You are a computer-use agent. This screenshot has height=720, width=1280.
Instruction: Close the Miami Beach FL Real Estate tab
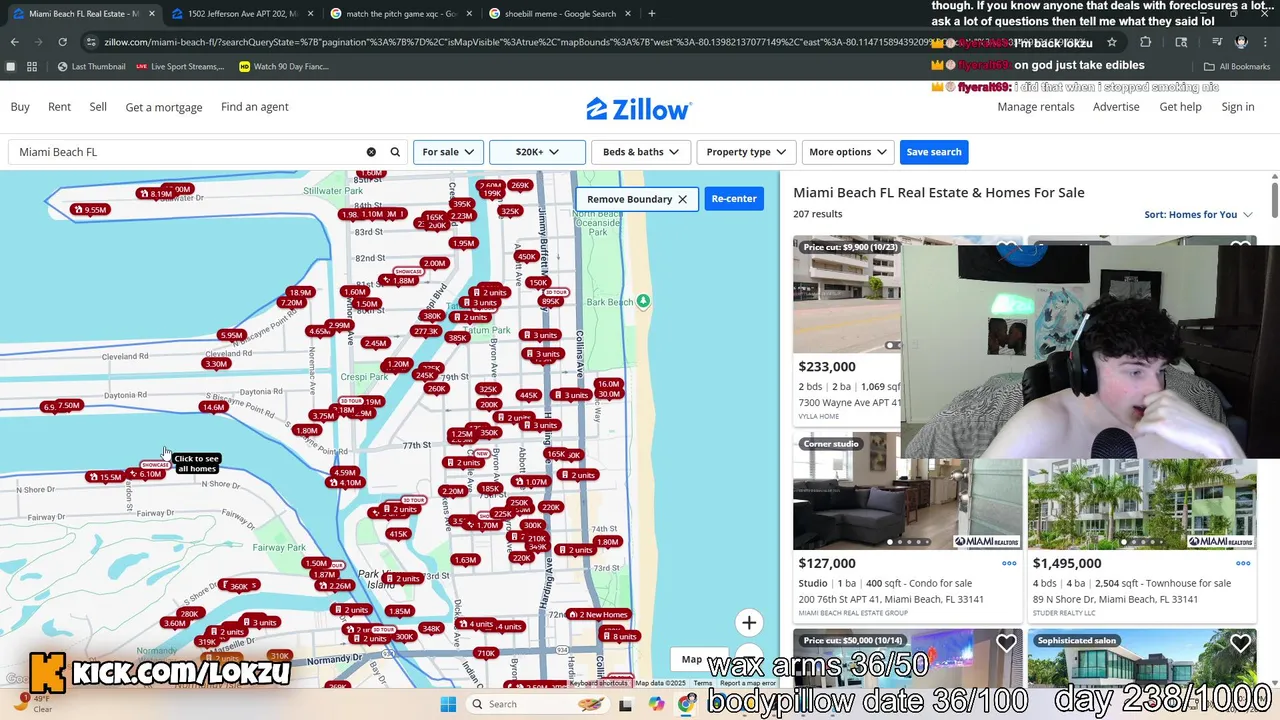coord(150,14)
